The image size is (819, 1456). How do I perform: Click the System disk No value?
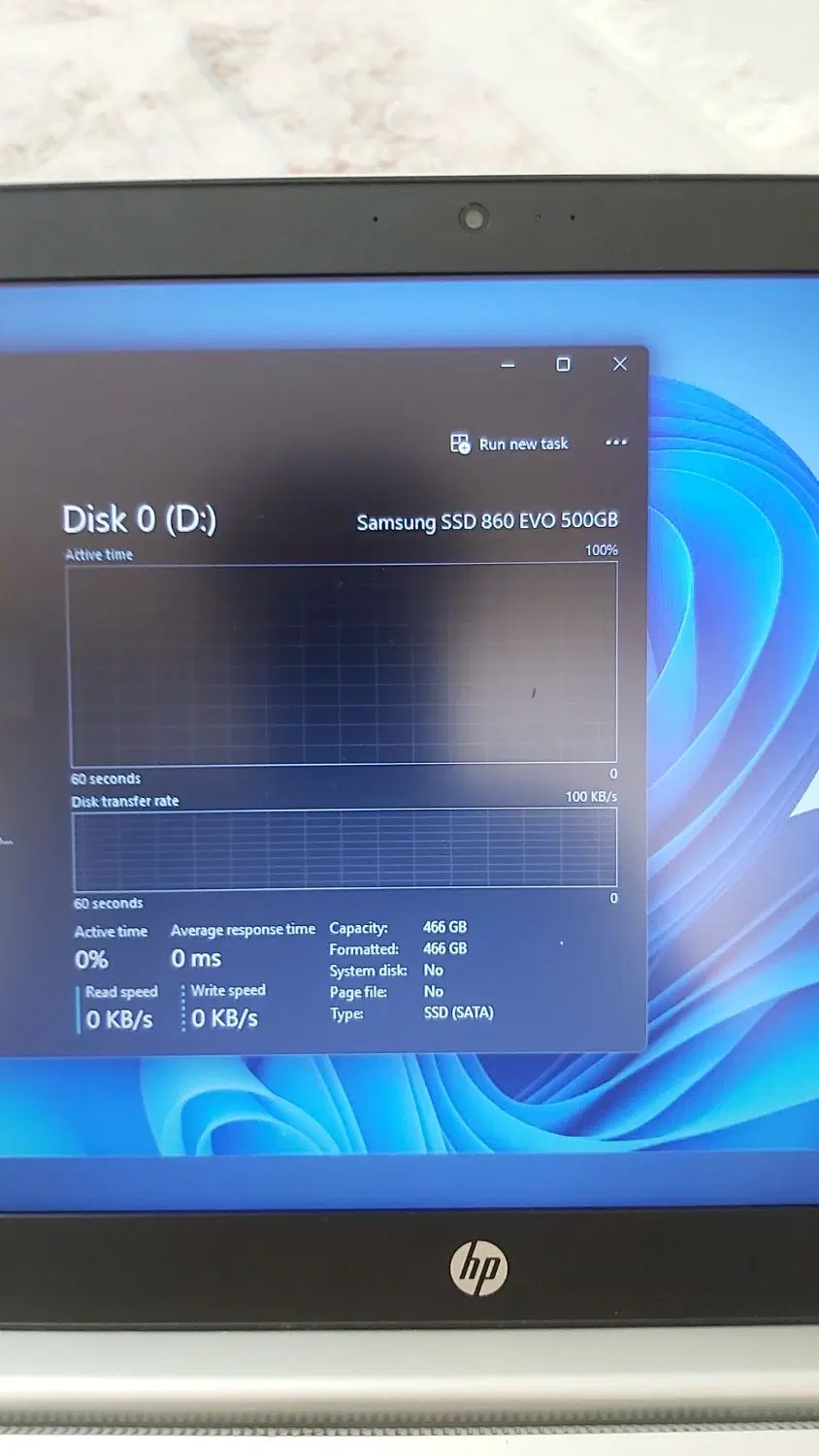(433, 970)
